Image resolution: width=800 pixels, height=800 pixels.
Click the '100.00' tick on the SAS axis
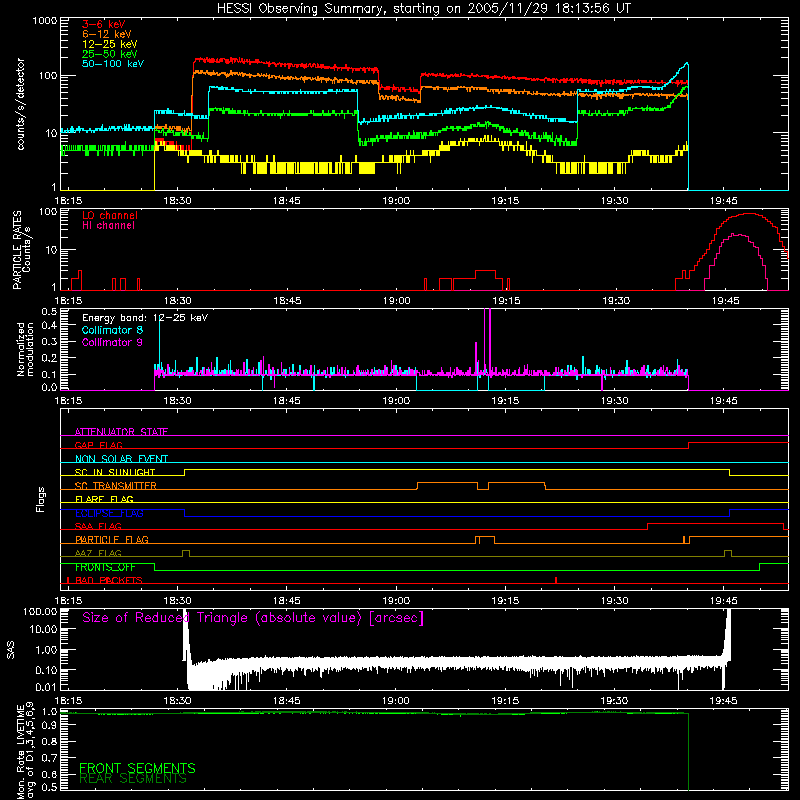(x=40, y=611)
